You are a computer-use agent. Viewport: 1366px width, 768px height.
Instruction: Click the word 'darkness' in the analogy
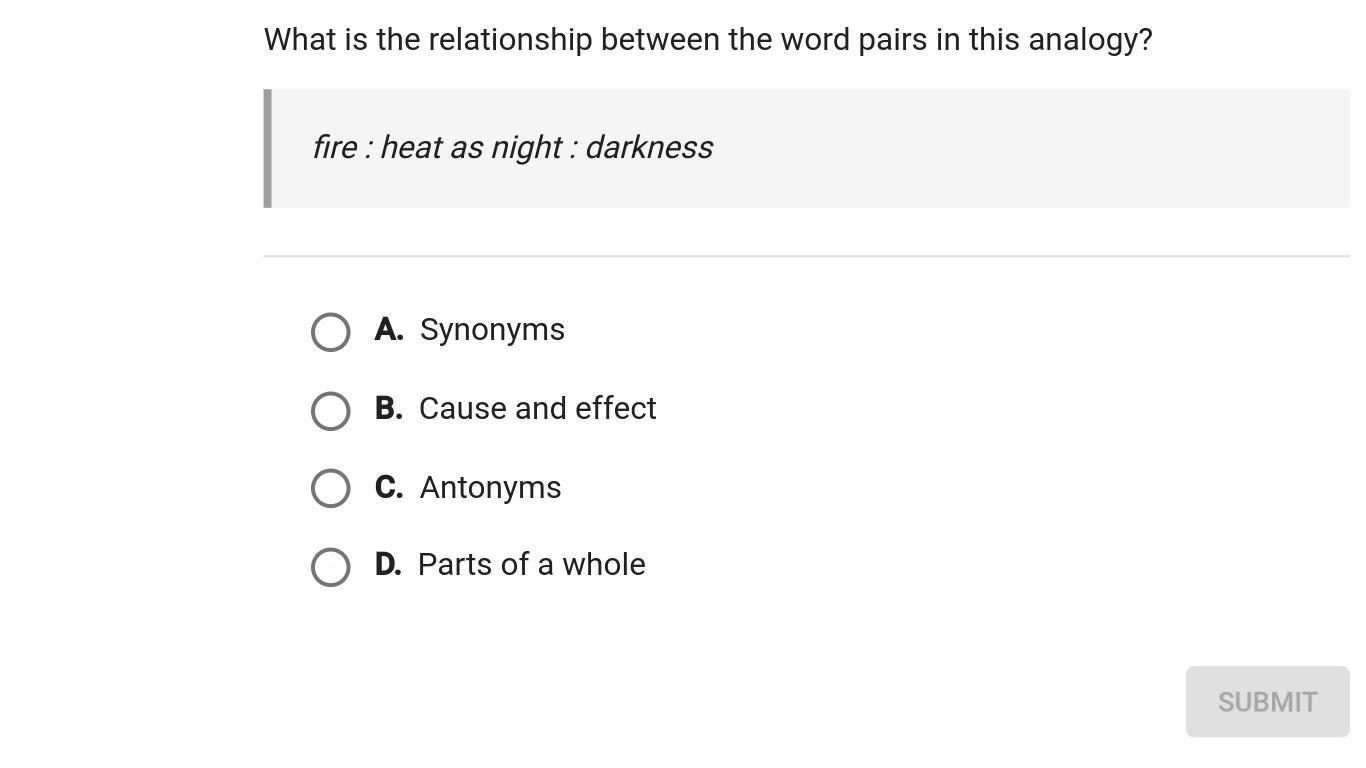click(x=649, y=148)
